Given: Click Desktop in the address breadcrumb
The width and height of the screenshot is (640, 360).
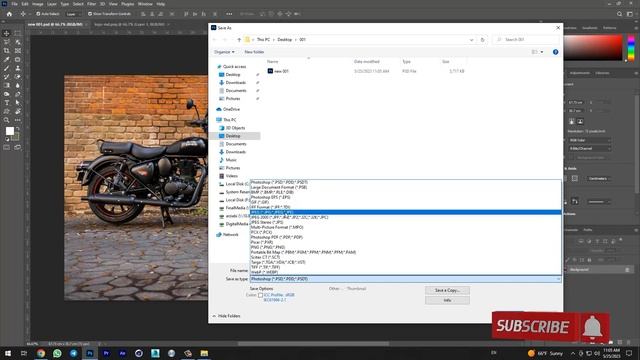Looking at the screenshot, I should (x=284, y=40).
